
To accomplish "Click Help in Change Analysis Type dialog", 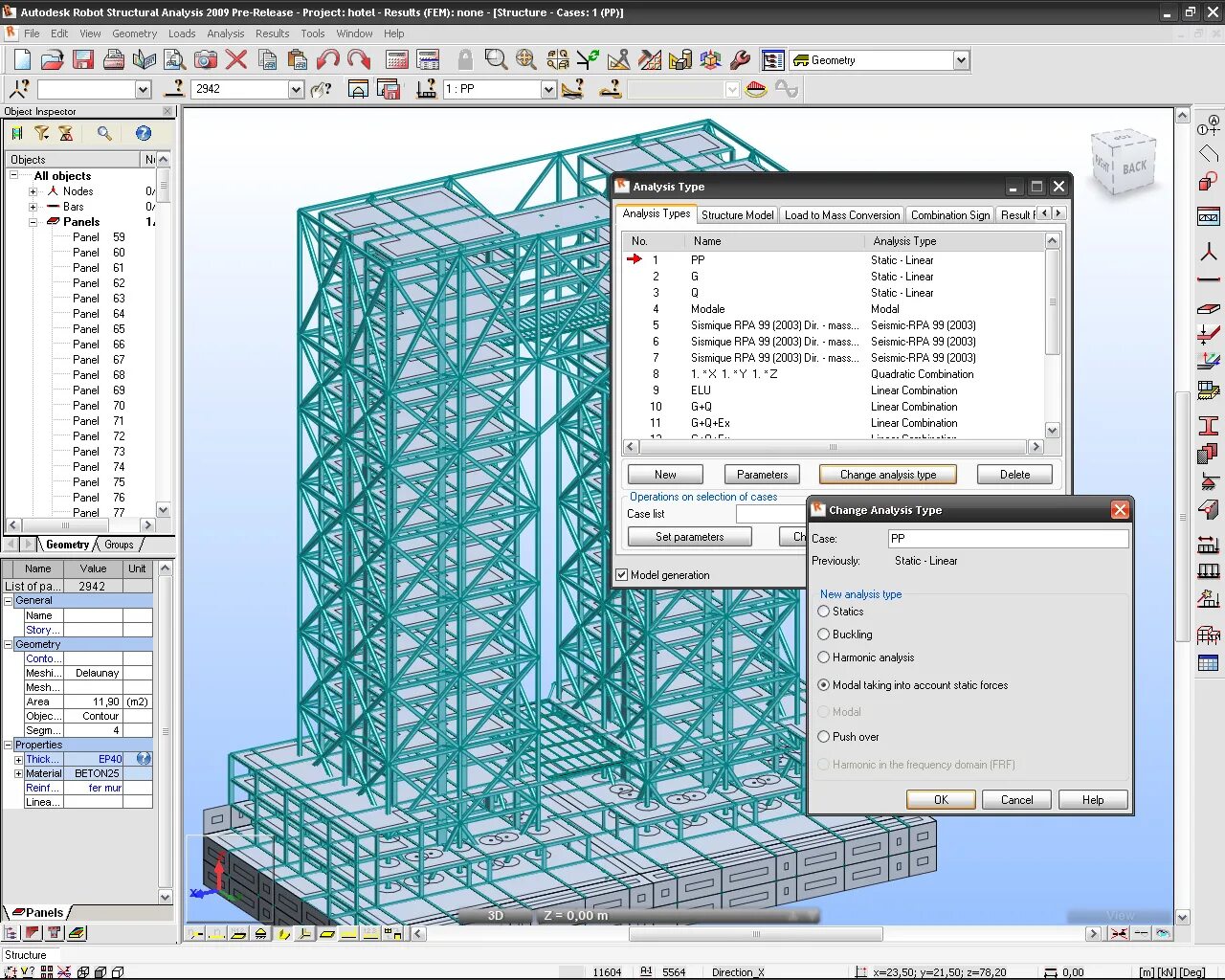I will coord(1093,800).
